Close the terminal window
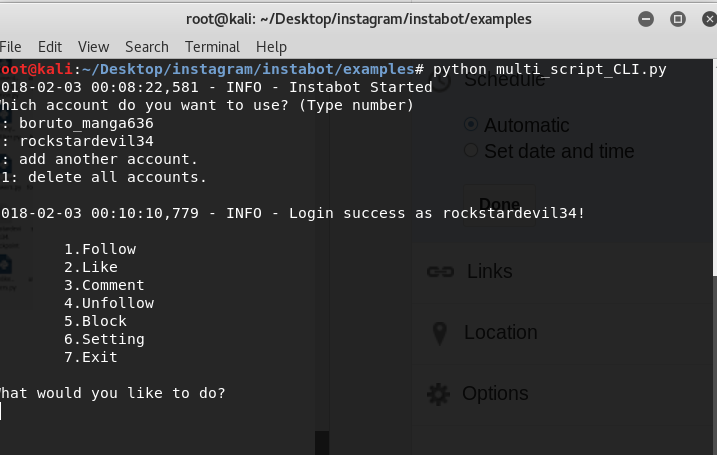This screenshot has width=717, height=455. (x=709, y=19)
